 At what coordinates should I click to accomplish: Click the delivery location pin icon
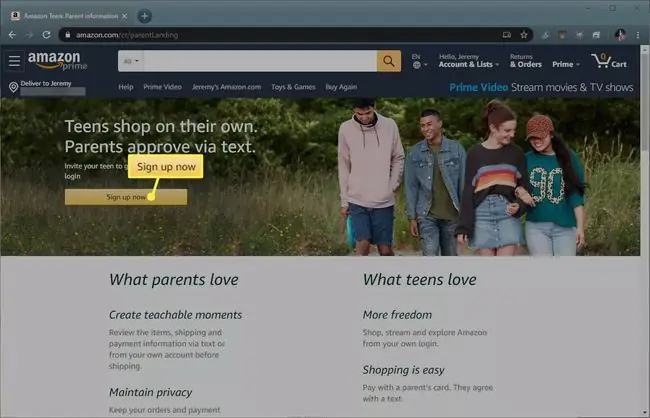click(13, 87)
